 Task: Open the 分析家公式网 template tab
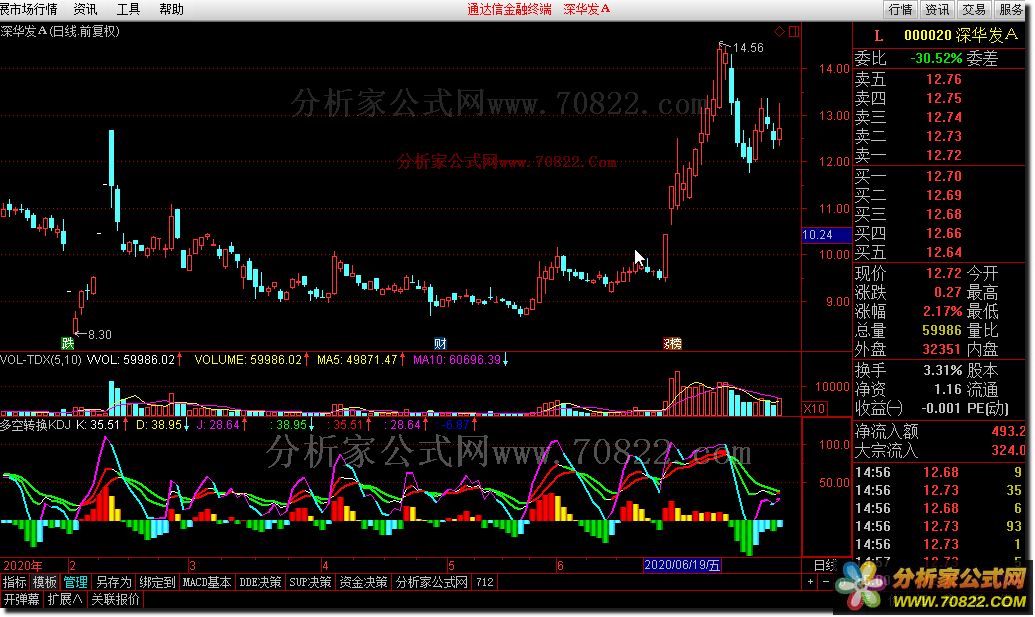[432, 582]
